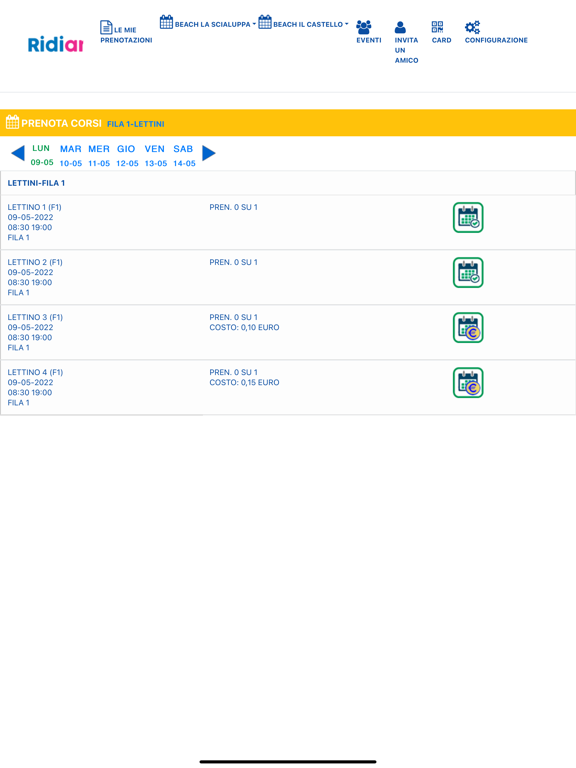The image size is (576, 768).
Task: Go to previous week with left arrow
Action: click(x=18, y=153)
